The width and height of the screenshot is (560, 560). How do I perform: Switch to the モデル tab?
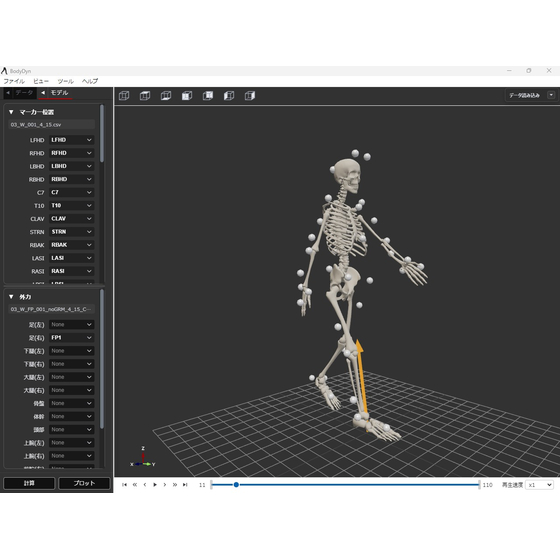(x=55, y=93)
